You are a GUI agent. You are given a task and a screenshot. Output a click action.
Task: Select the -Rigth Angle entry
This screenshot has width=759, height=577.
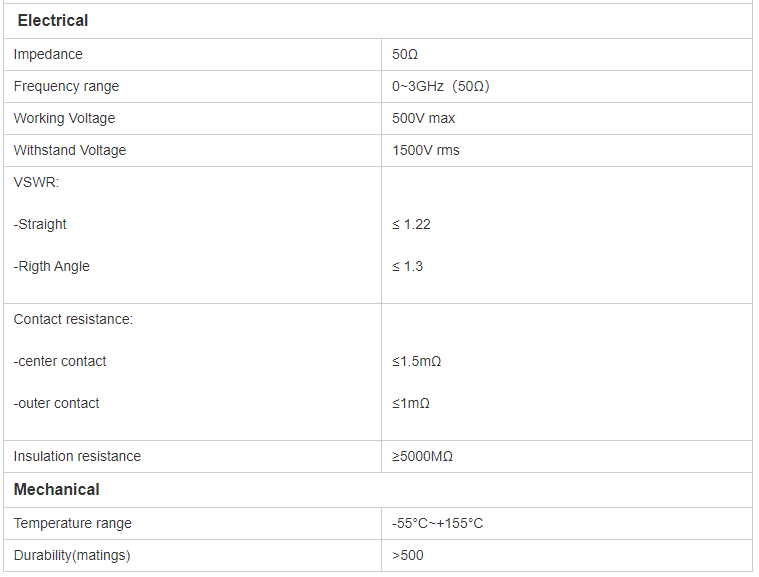[51, 266]
